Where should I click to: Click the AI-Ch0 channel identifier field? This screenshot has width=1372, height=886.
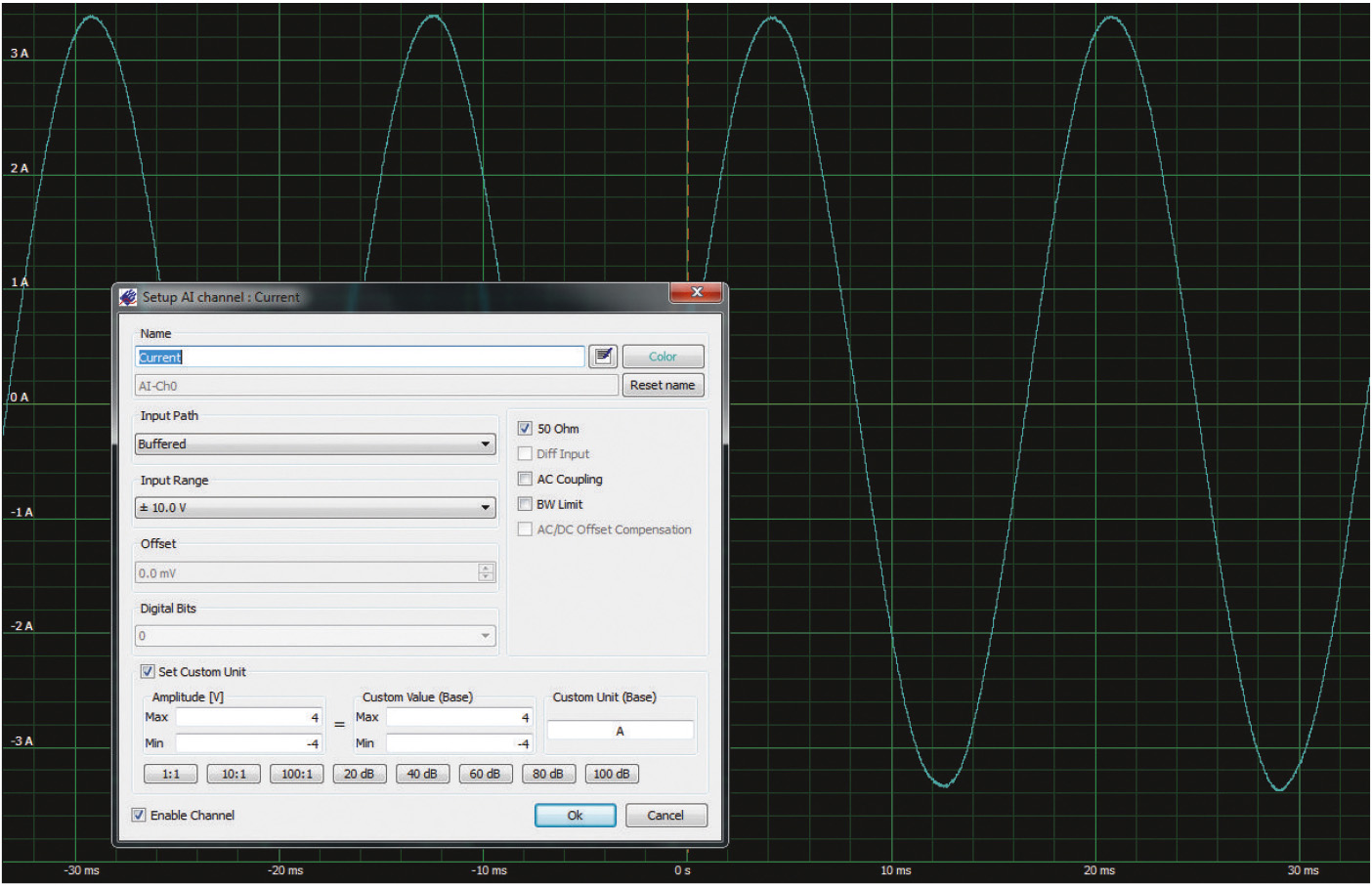[x=377, y=385]
